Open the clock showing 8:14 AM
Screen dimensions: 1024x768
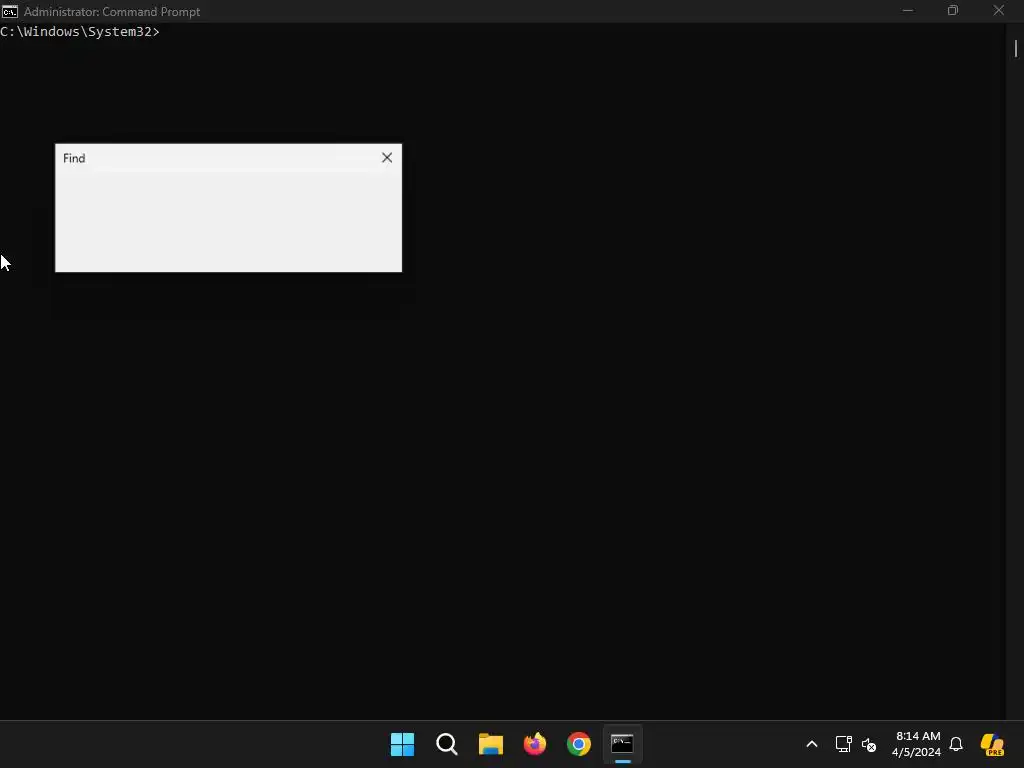916,744
